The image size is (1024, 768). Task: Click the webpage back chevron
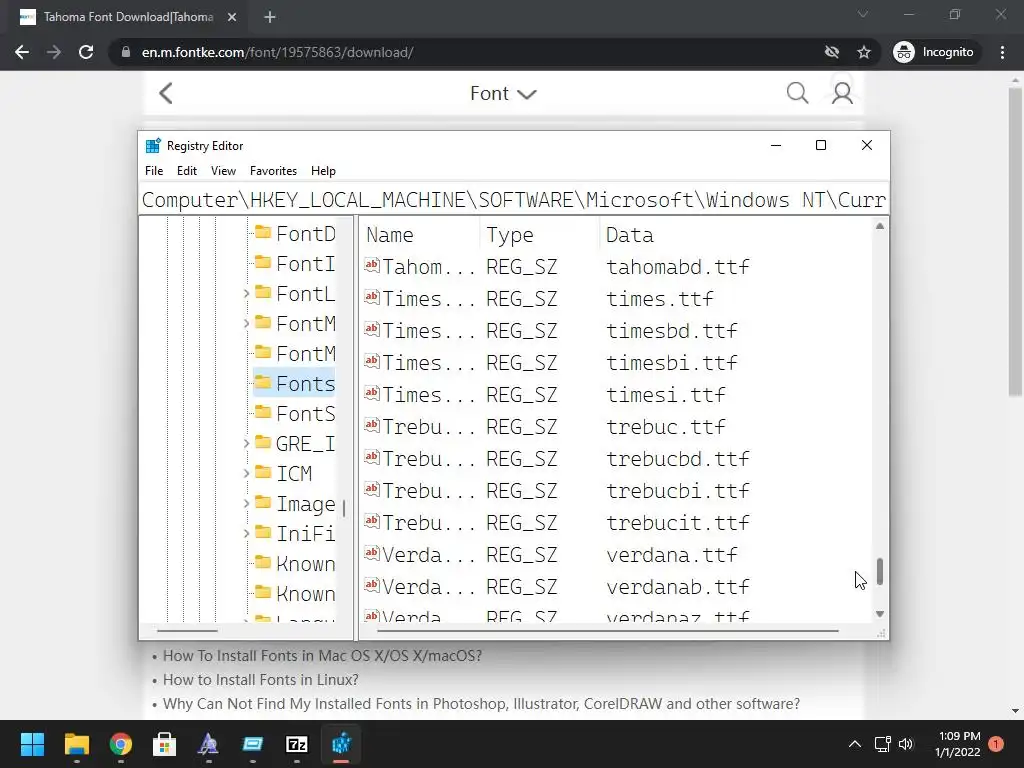[166, 93]
